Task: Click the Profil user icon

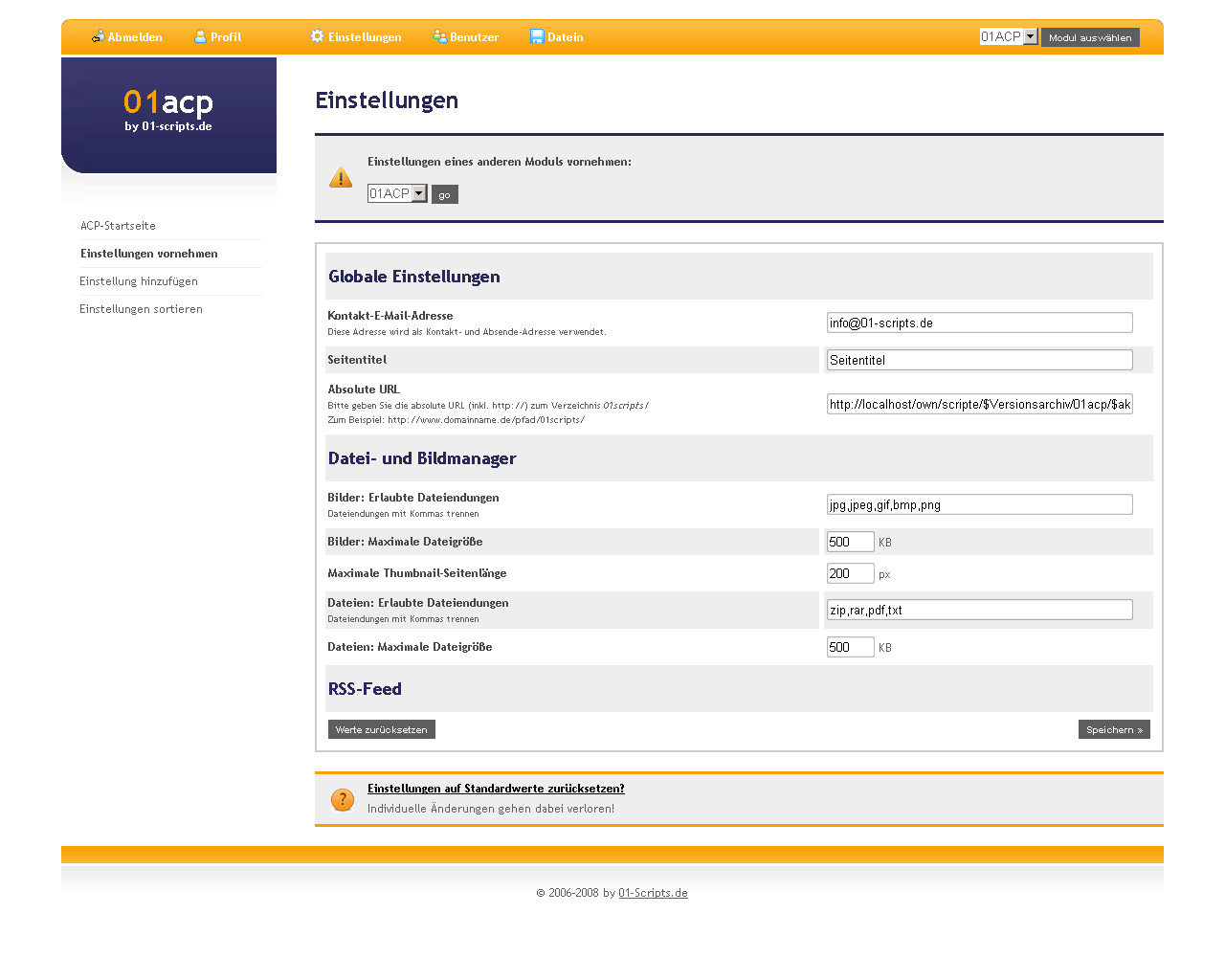Action: pyautogui.click(x=200, y=36)
